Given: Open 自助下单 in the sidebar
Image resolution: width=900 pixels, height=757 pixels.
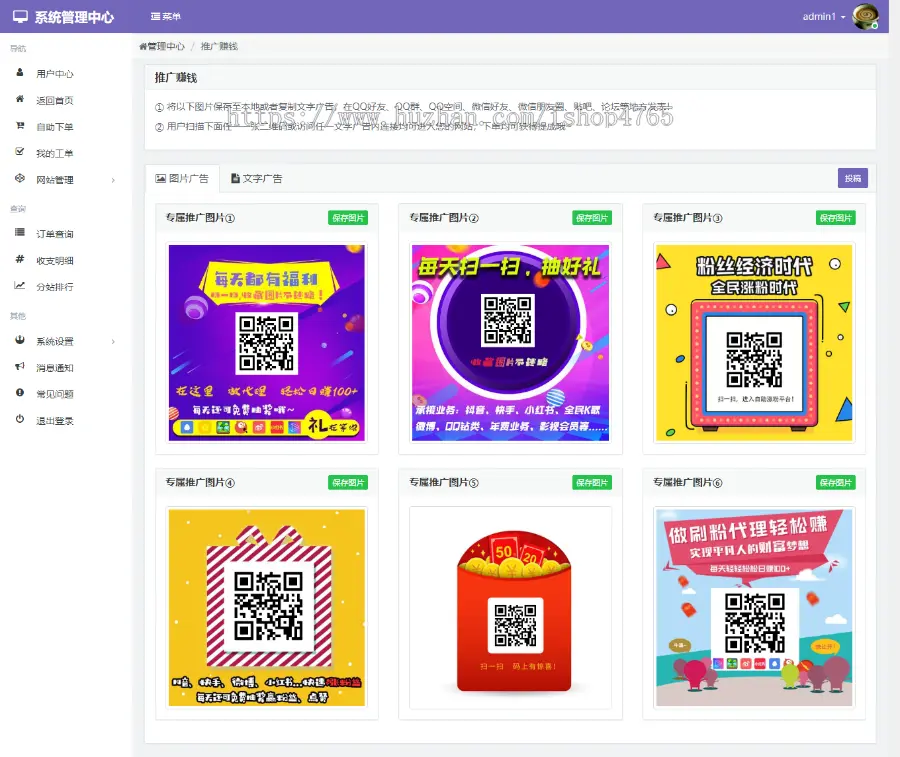Looking at the screenshot, I should point(55,127).
